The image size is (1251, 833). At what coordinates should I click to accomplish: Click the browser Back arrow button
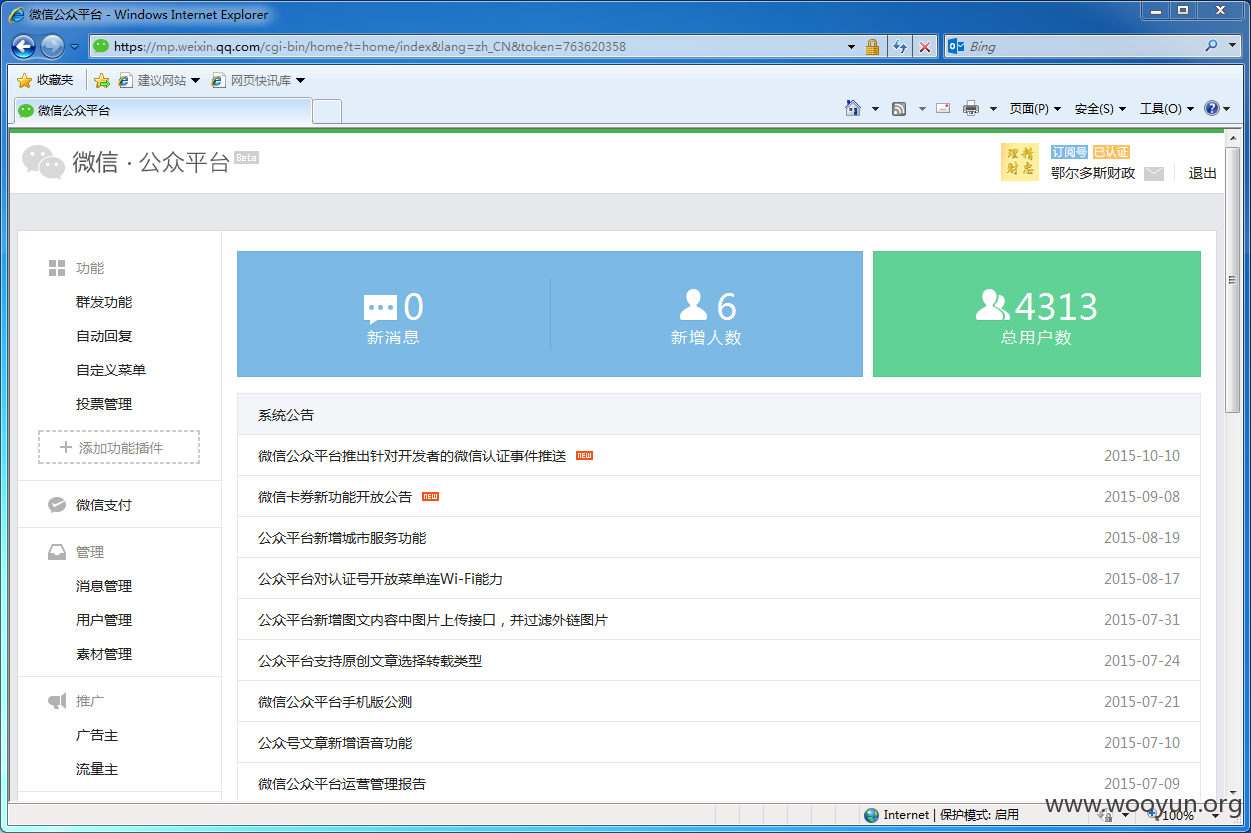[x=24, y=46]
